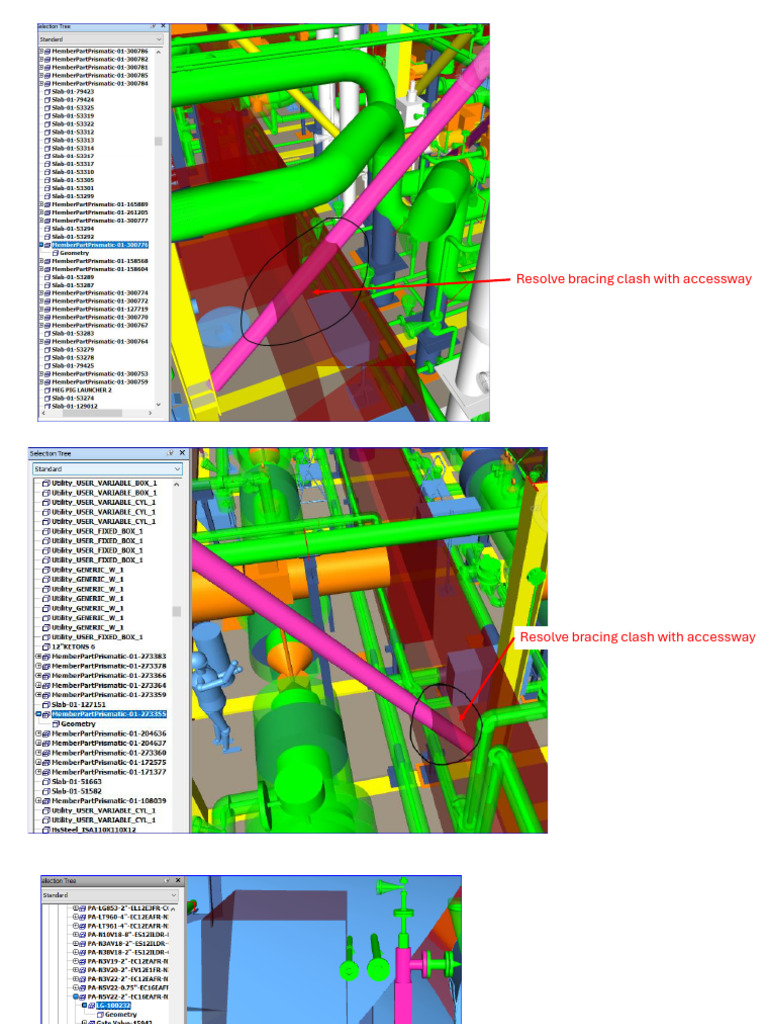
Task: Click scroll-down arrow beside Slab-01-129012 row
Action: click(x=159, y=405)
